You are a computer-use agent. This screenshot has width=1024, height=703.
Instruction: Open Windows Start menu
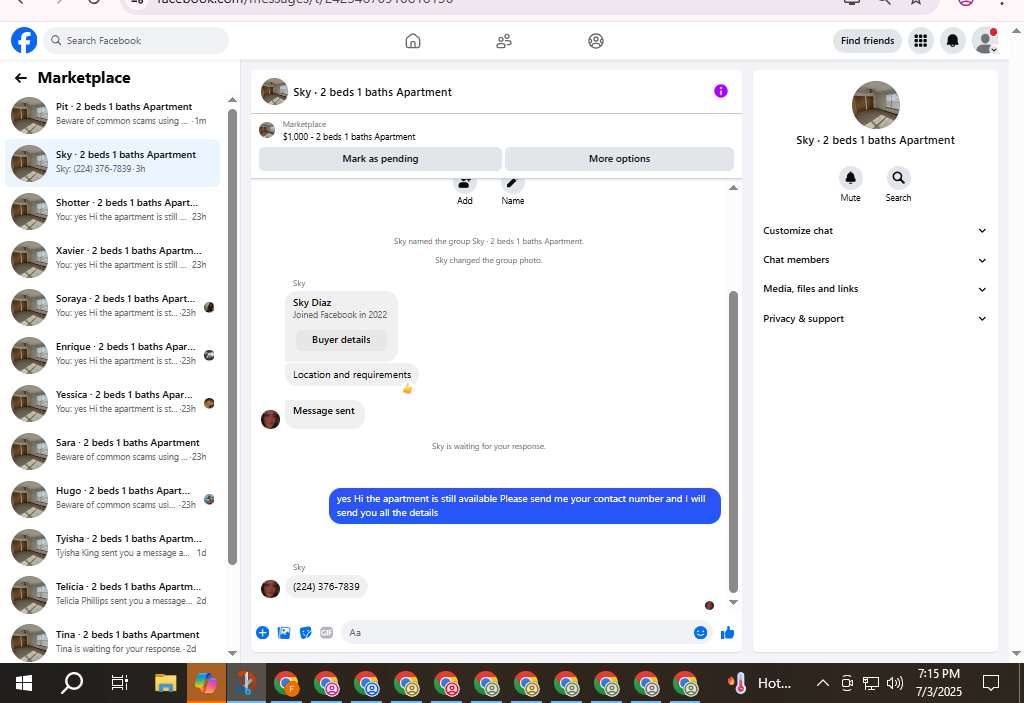pos(24,683)
